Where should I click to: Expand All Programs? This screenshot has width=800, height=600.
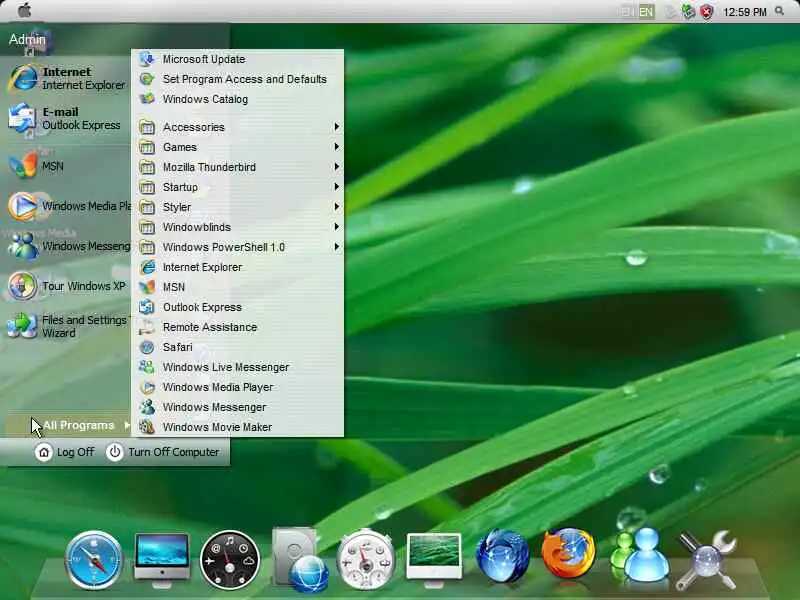tap(68, 425)
